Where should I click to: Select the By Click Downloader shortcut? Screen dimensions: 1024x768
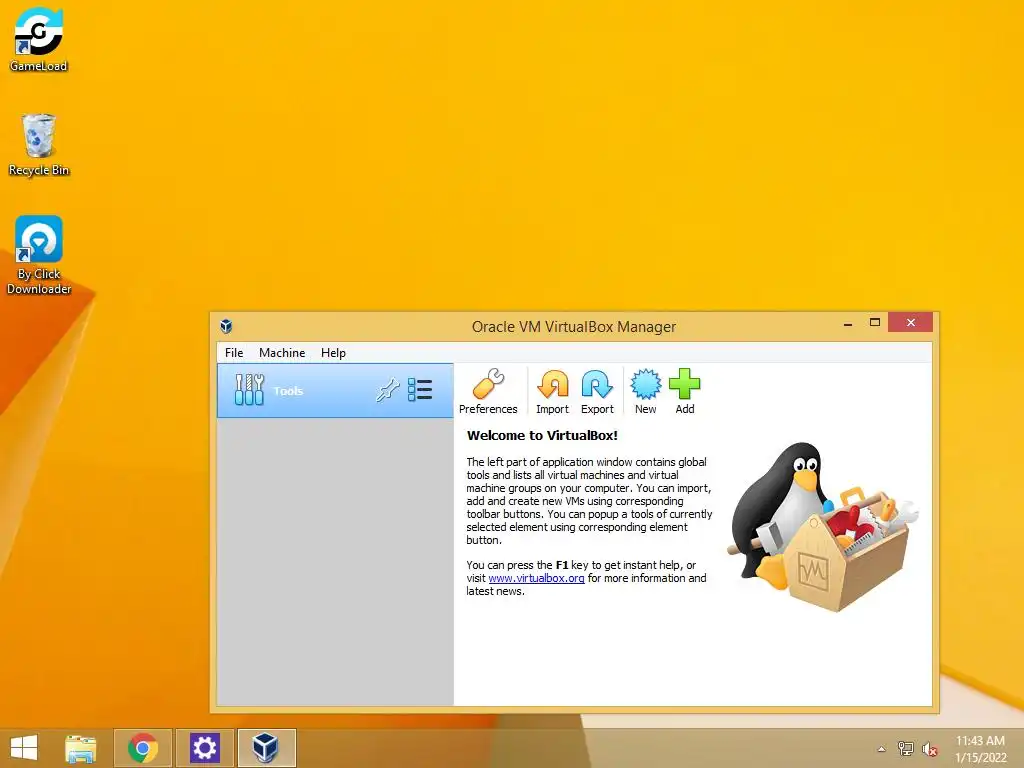pyautogui.click(x=39, y=255)
